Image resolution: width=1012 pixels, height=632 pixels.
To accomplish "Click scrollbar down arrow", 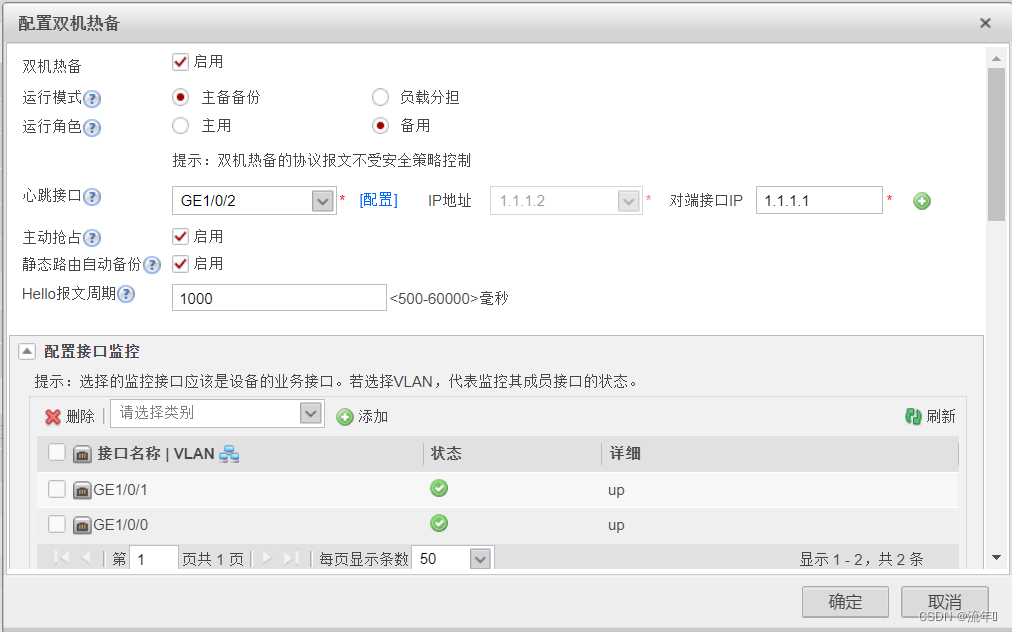I will pos(997,558).
